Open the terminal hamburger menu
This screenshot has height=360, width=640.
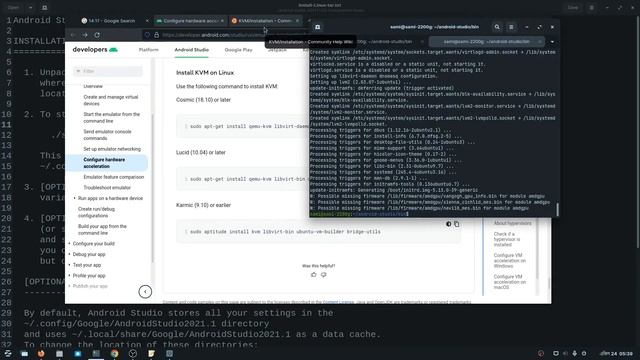coord(511,27)
